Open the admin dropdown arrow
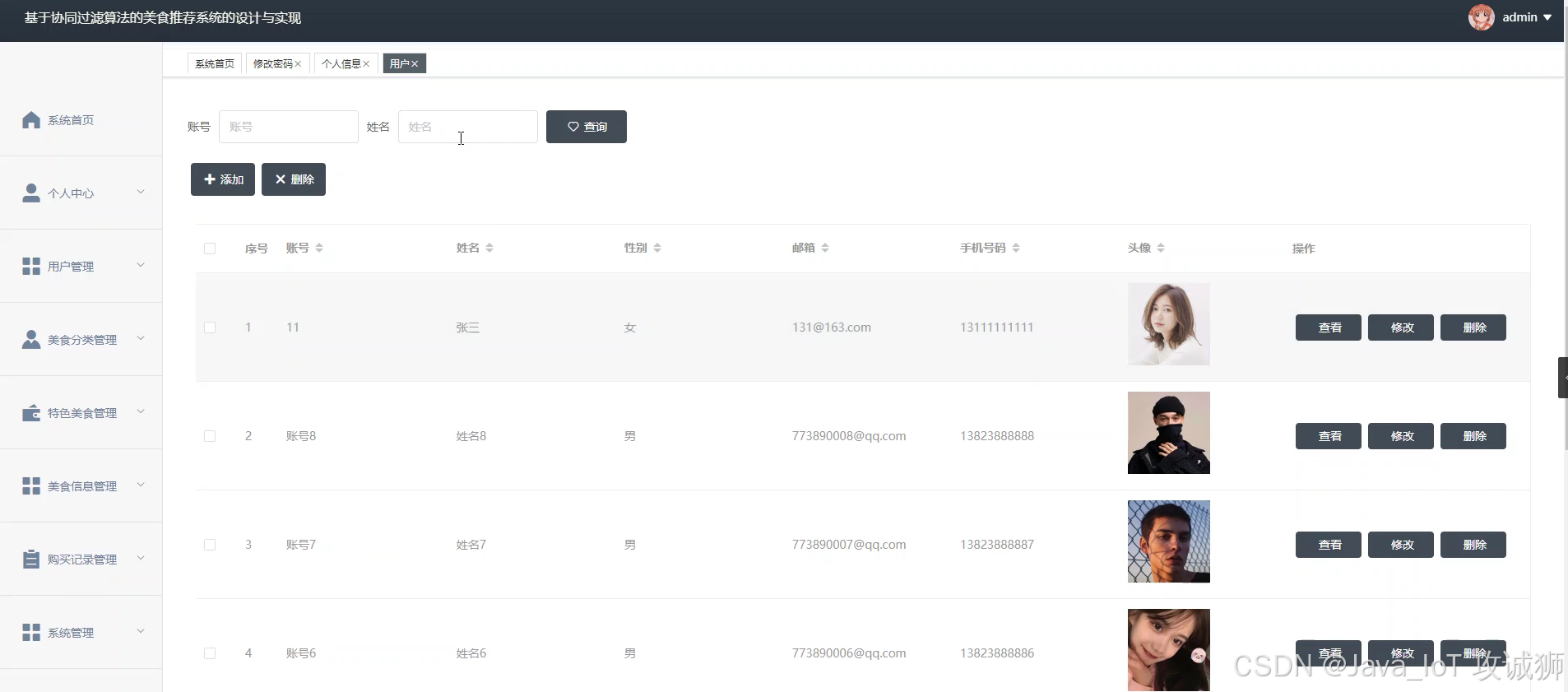This screenshot has width=1568, height=692. pyautogui.click(x=1547, y=17)
